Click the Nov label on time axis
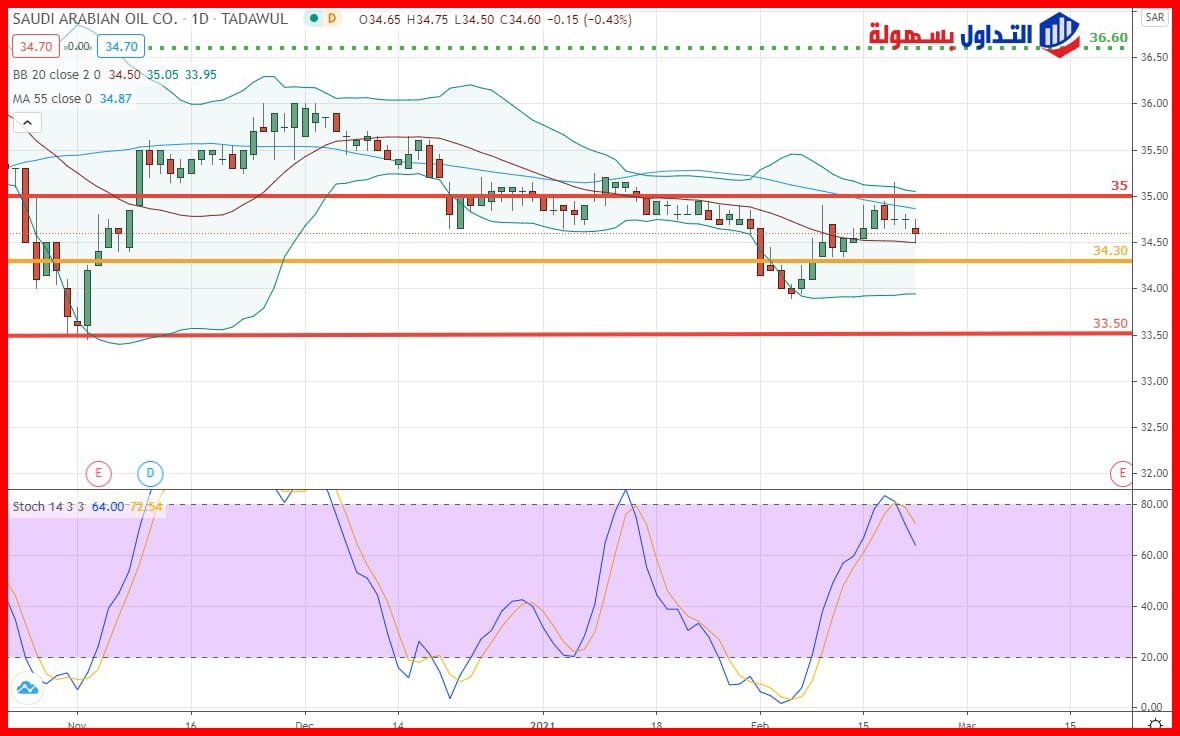This screenshot has width=1180, height=736. pyautogui.click(x=77, y=724)
